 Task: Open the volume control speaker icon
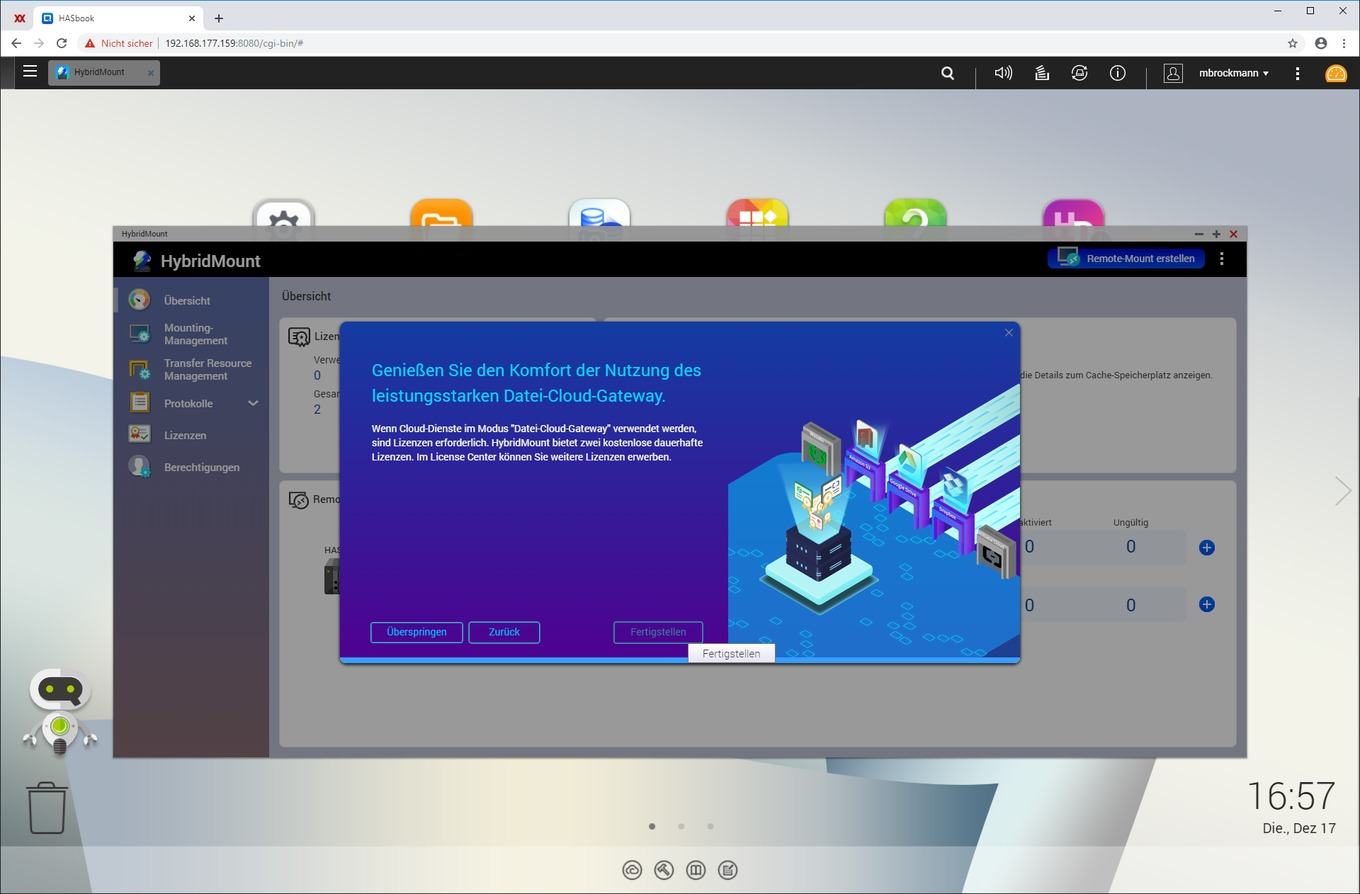(x=1003, y=73)
